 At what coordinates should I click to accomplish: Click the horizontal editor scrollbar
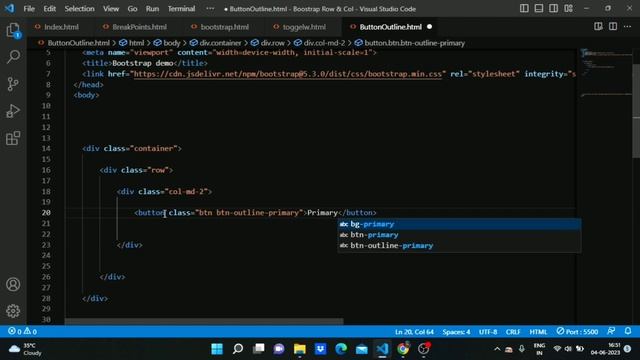tap(204, 321)
